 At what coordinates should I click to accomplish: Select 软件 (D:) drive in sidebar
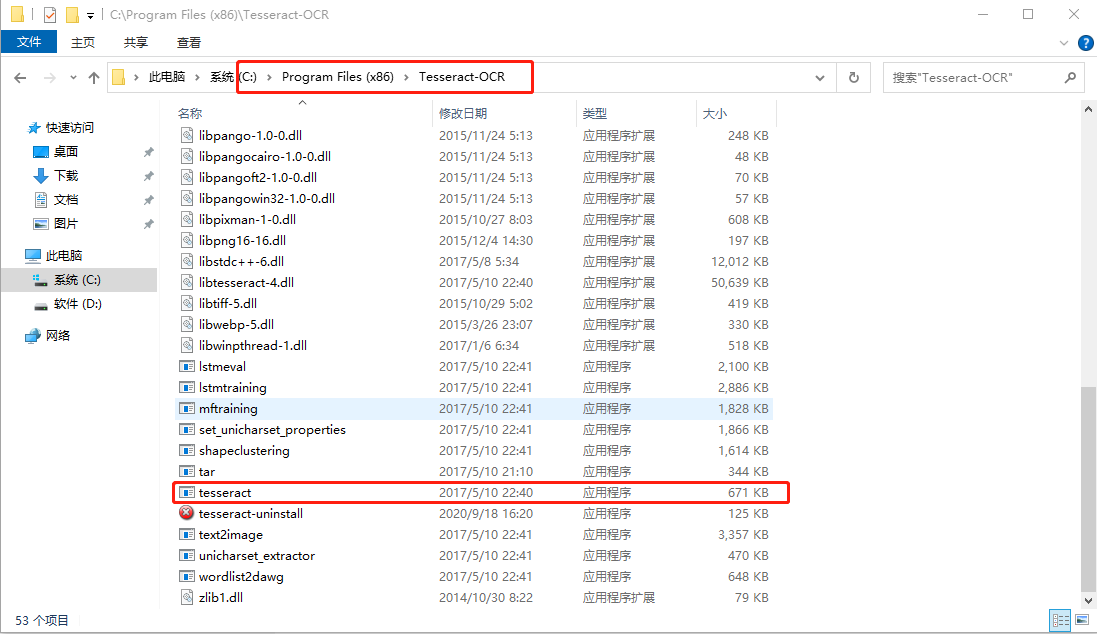click(x=78, y=304)
